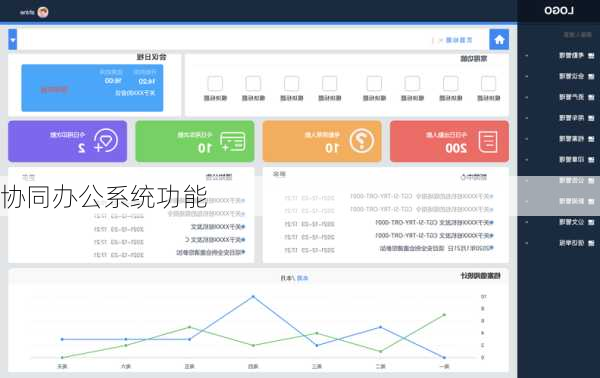Click the 常用功能 panel heading

click(473, 59)
